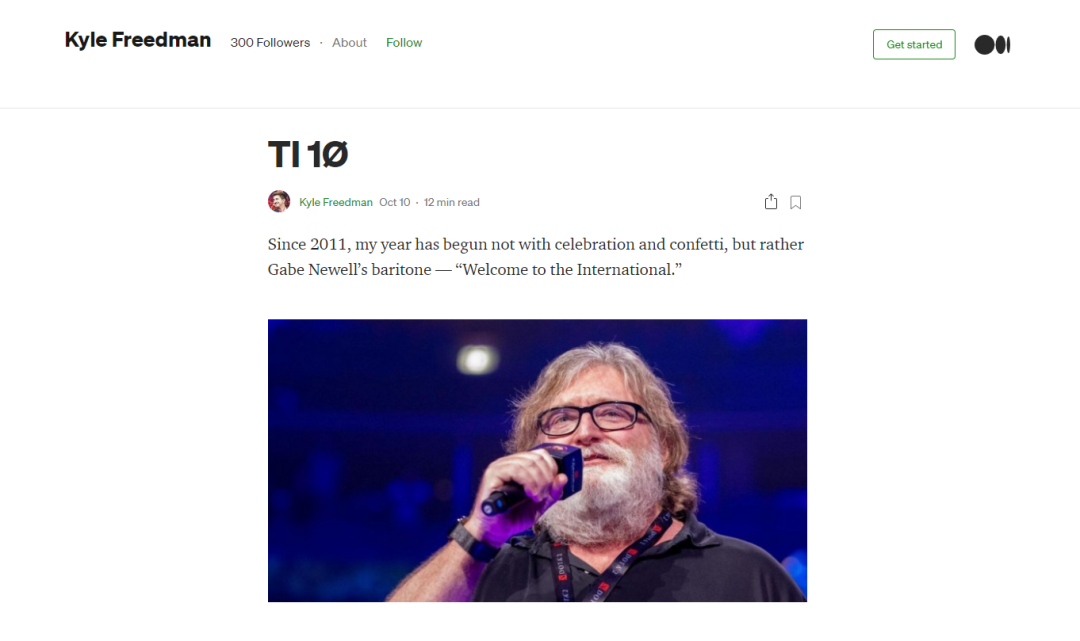Screen dimensions: 1080x641
Task: Click the 12 min read label
Action: point(451,202)
